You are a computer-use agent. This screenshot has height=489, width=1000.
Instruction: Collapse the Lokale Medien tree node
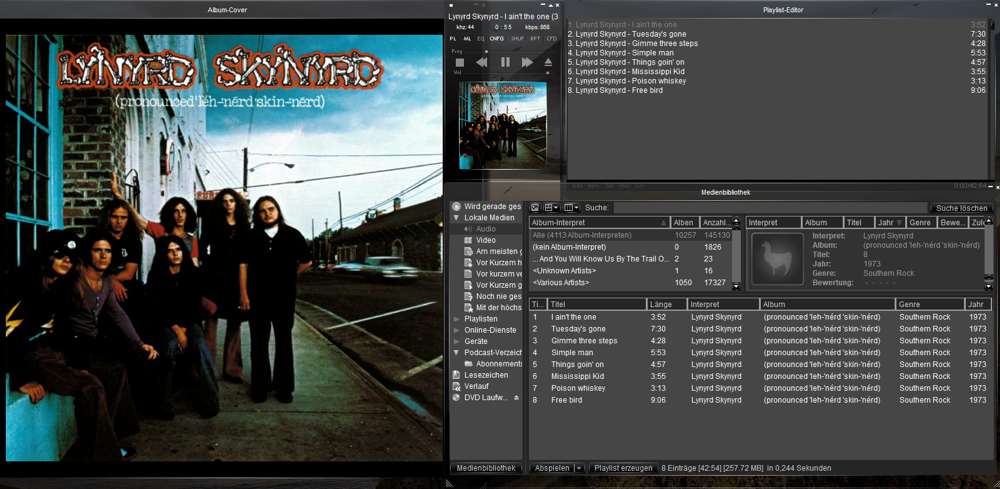pyautogui.click(x=457, y=218)
